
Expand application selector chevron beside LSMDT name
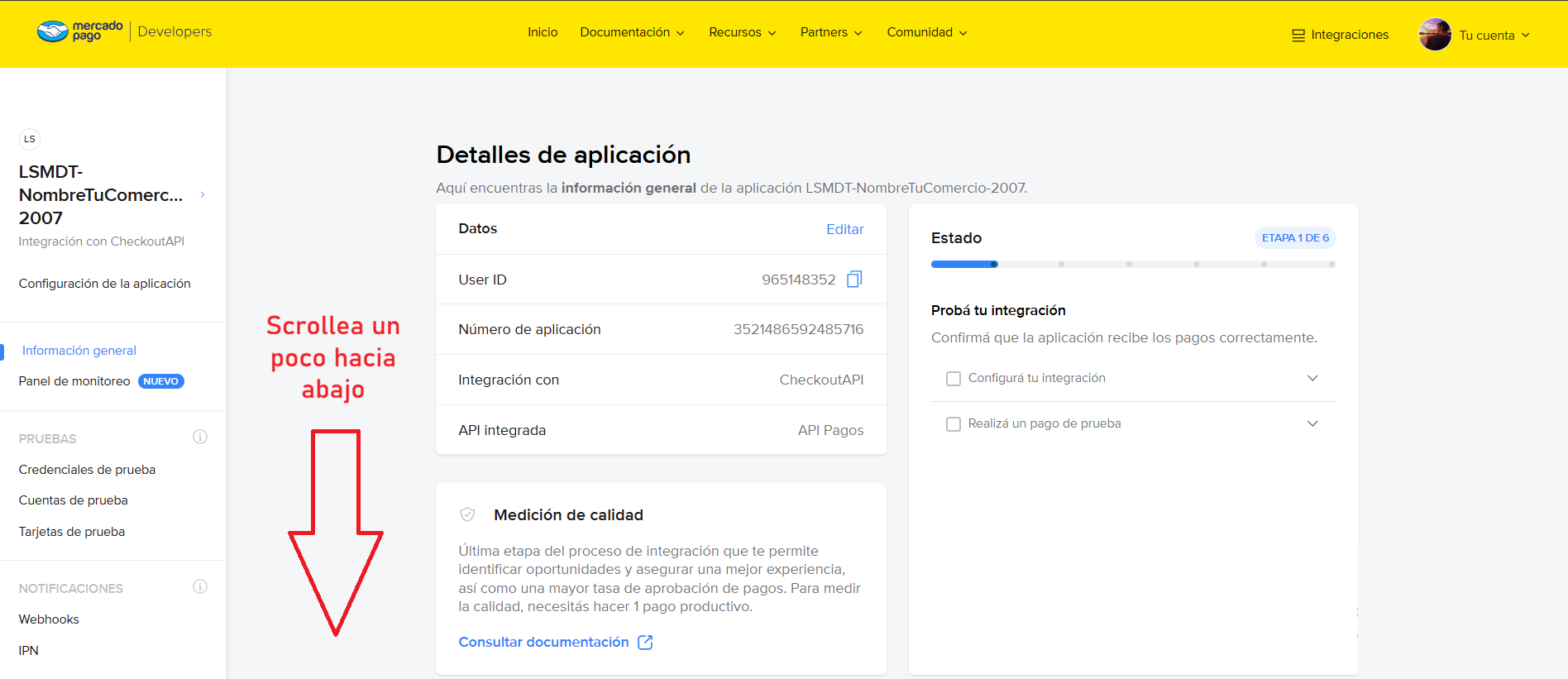(203, 195)
